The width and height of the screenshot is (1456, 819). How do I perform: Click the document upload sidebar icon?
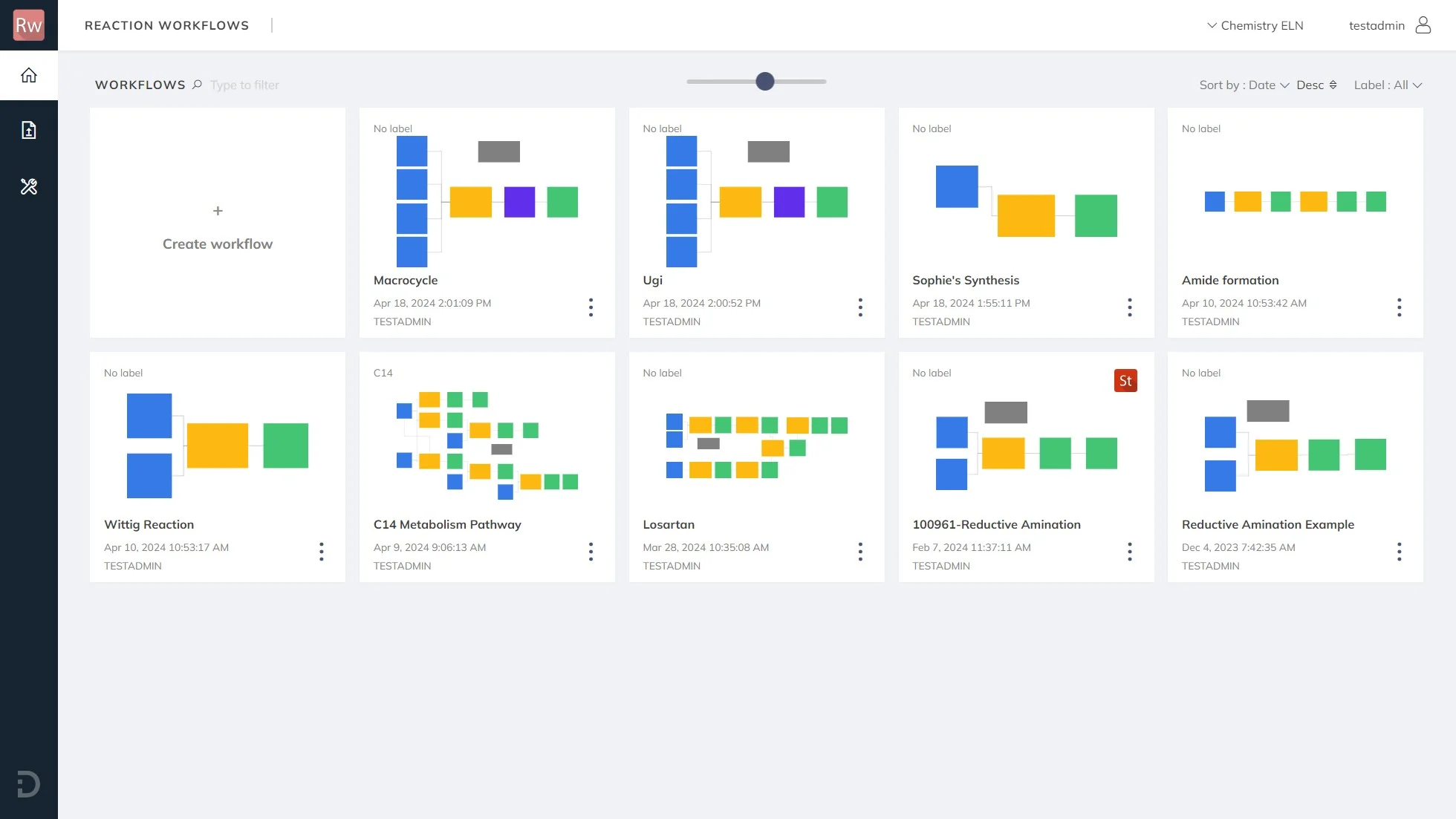tap(28, 131)
